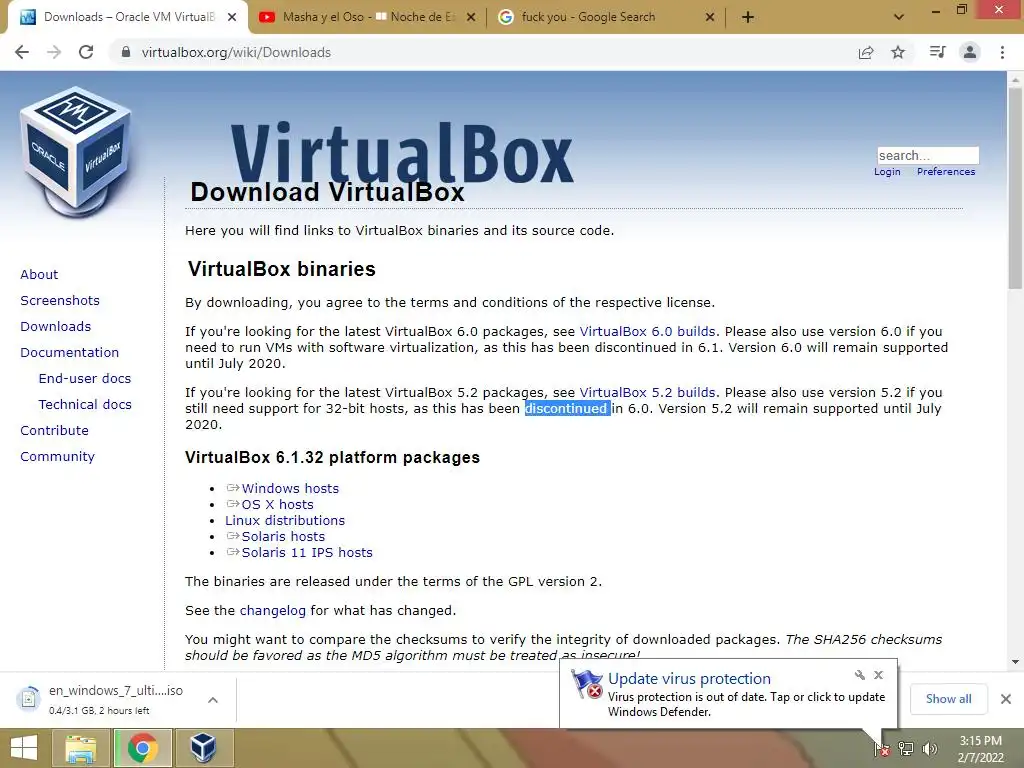Open the Linux distributions link
The width and height of the screenshot is (1024, 768).
tap(285, 520)
